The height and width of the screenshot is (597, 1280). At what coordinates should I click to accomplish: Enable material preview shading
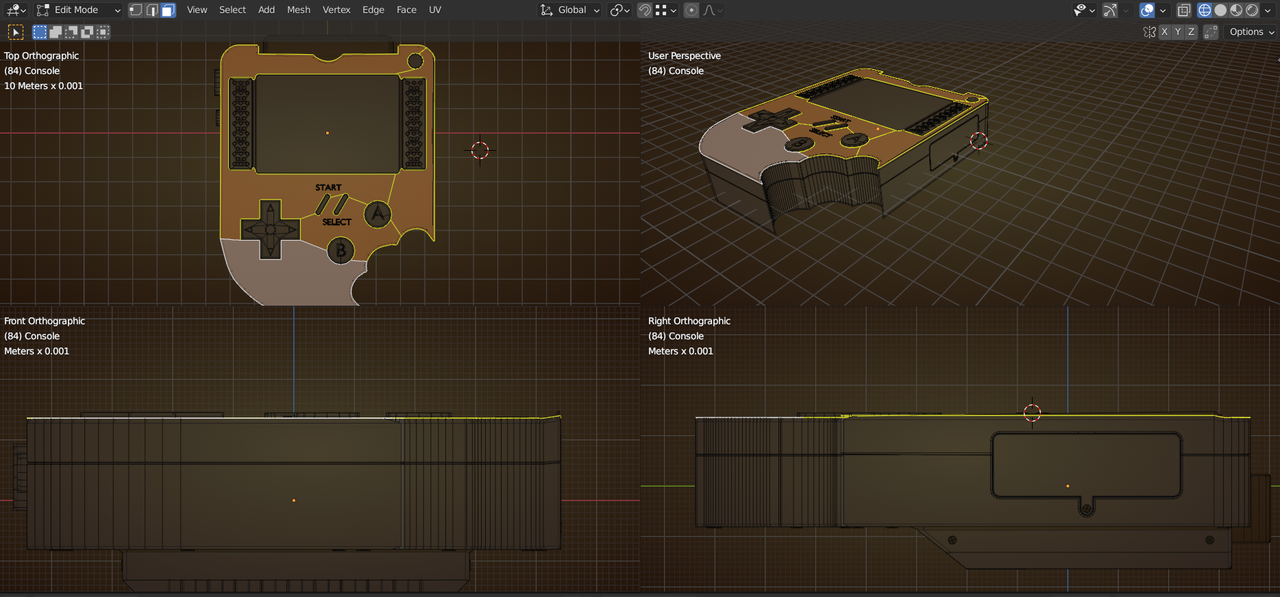[x=1237, y=10]
